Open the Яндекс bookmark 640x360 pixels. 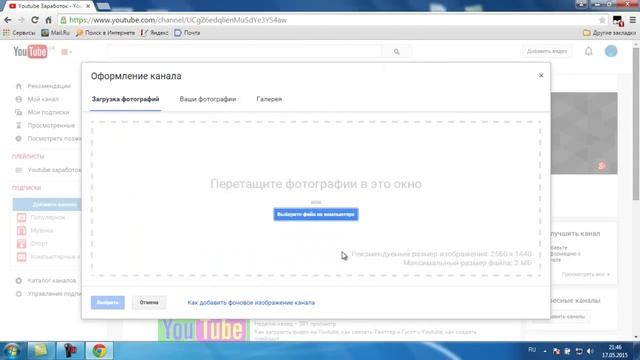pyautogui.click(x=154, y=33)
